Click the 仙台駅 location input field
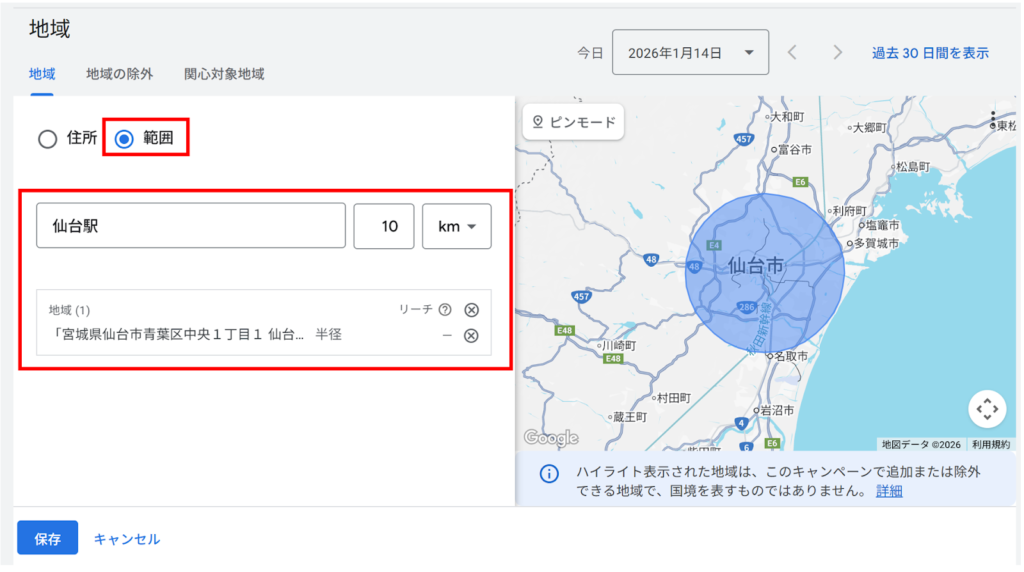Image resolution: width=1024 pixels, height=572 pixels. [191, 226]
